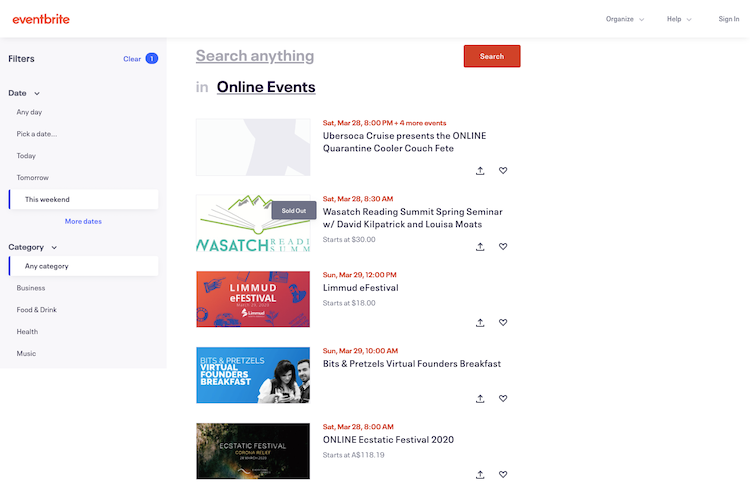The width and height of the screenshot is (750, 497).
Task: Click 'Sat, Mar 28, 8:00 AM' date text
Action: coord(358,427)
